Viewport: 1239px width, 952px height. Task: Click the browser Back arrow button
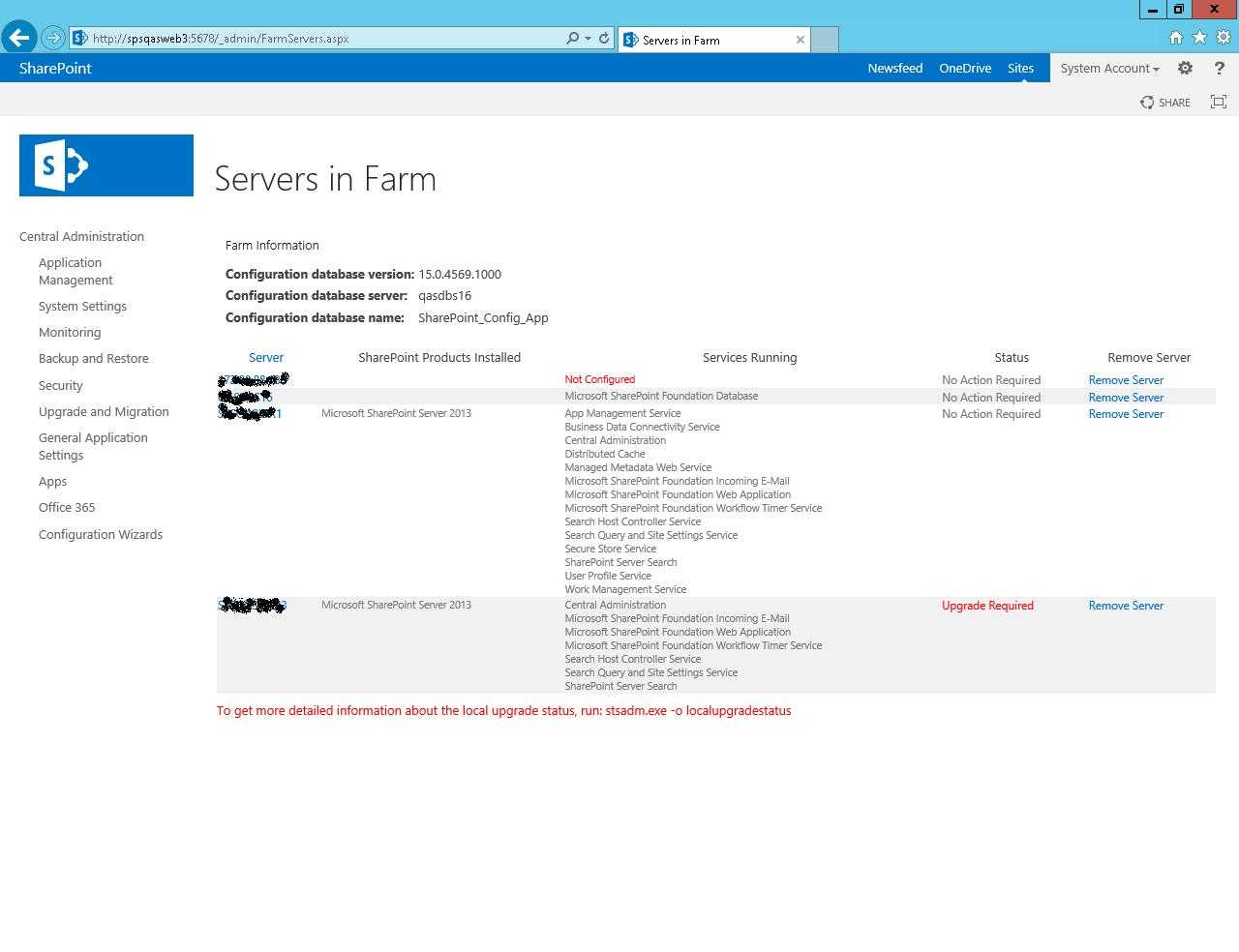pos(19,38)
